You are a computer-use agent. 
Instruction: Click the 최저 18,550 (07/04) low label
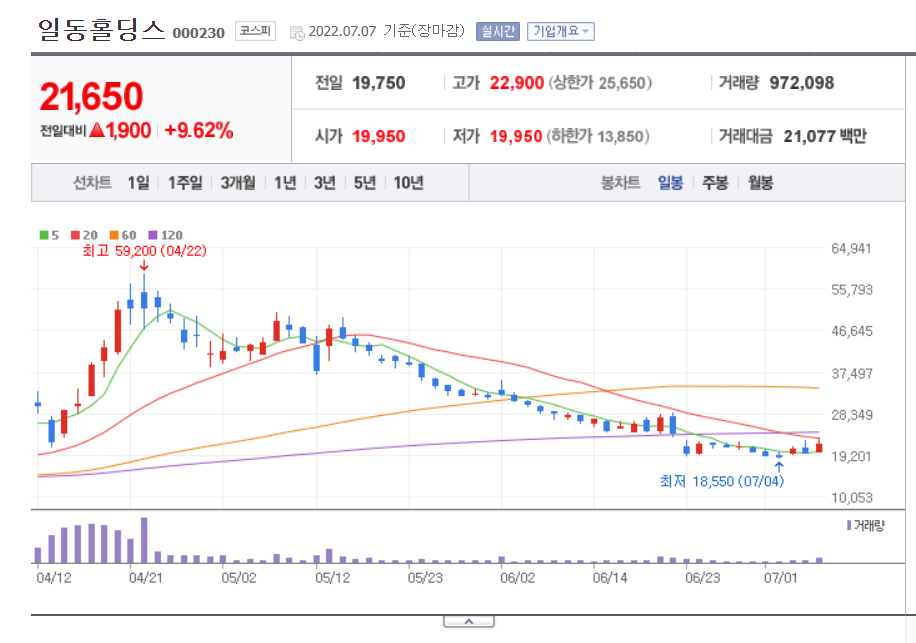pyautogui.click(x=722, y=481)
